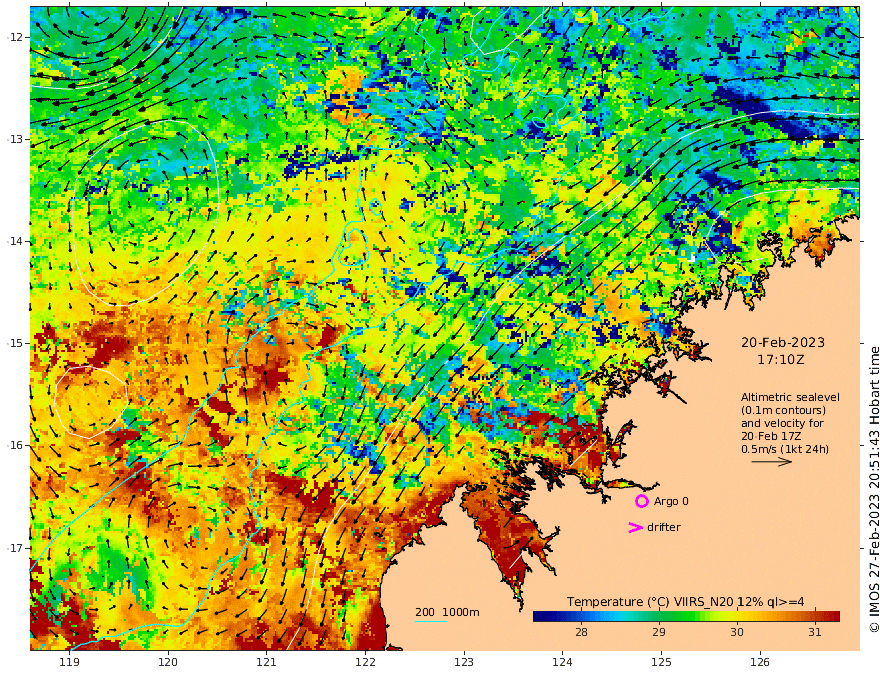Screen dimensions: 880x680
Task: Click the 'and velocity for' legend text
Action: [x=782, y=423]
